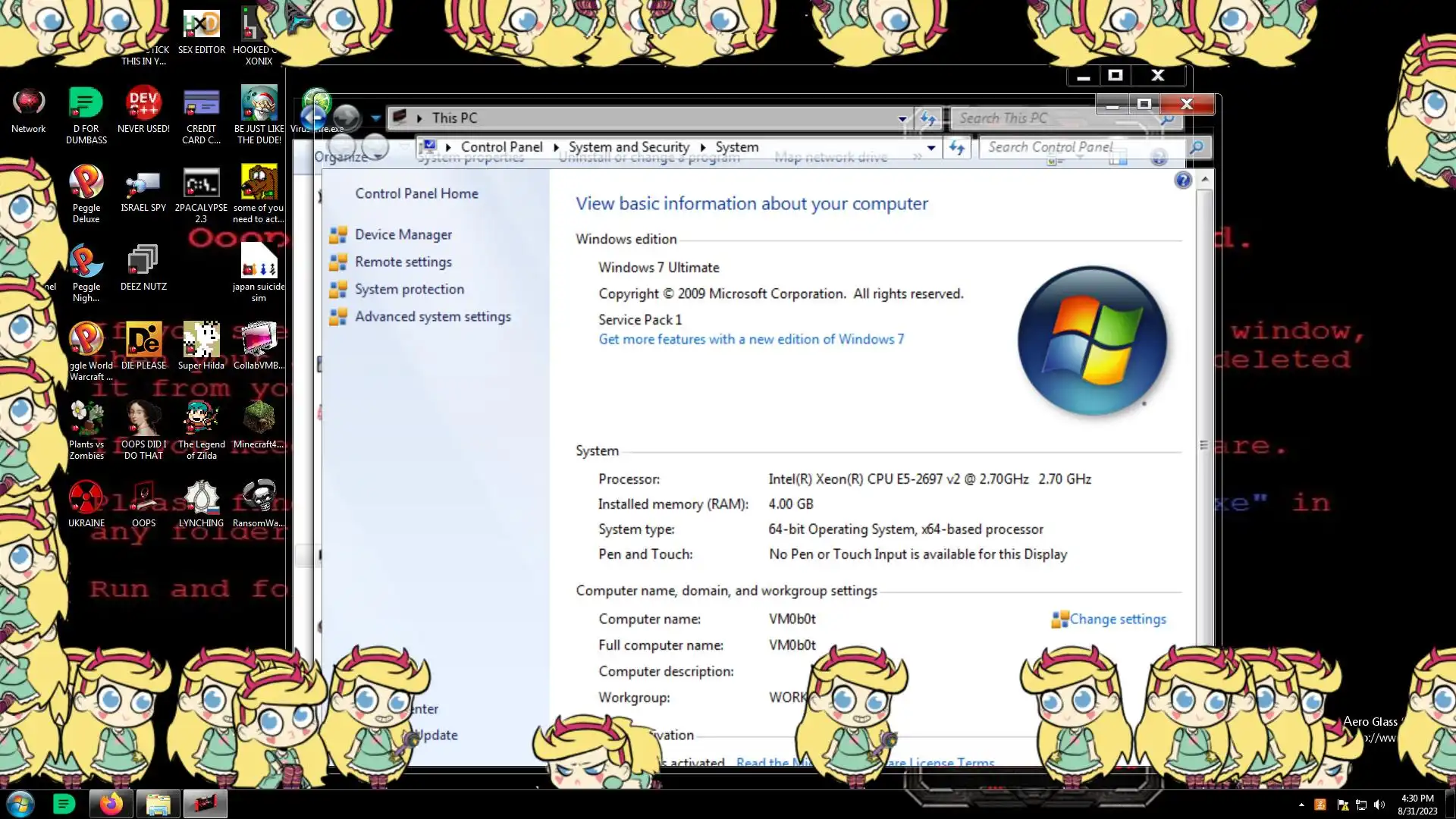The width and height of the screenshot is (1456, 819).
Task: Click the Control Panel breadcrumb item
Action: coord(501,148)
